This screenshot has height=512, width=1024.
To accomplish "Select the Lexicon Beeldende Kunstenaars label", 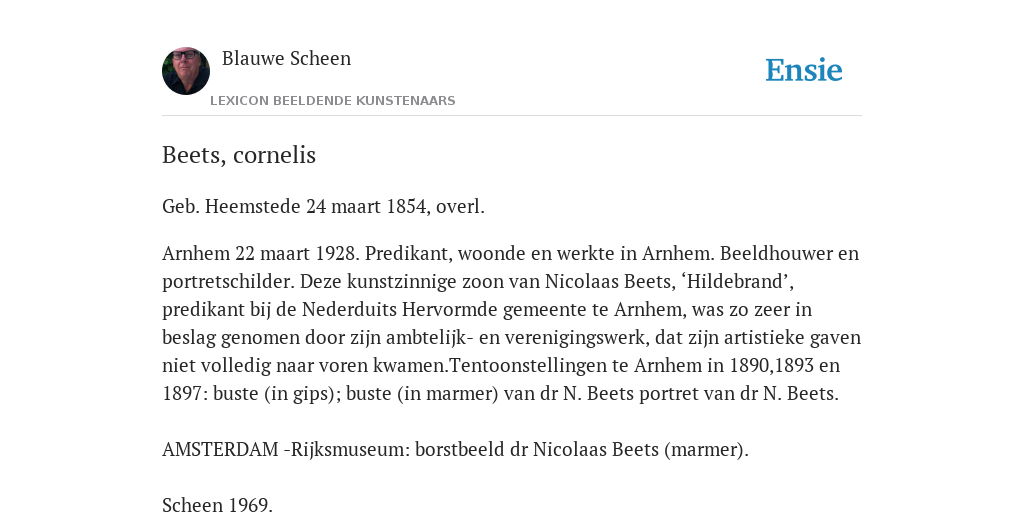I will (x=332, y=101).
